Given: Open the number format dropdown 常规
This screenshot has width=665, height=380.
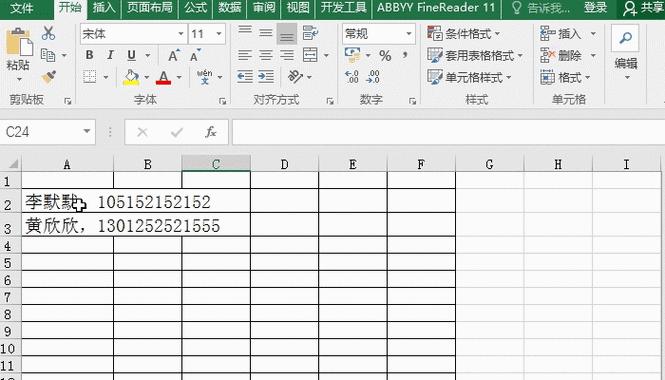Looking at the screenshot, I should coord(378,34).
